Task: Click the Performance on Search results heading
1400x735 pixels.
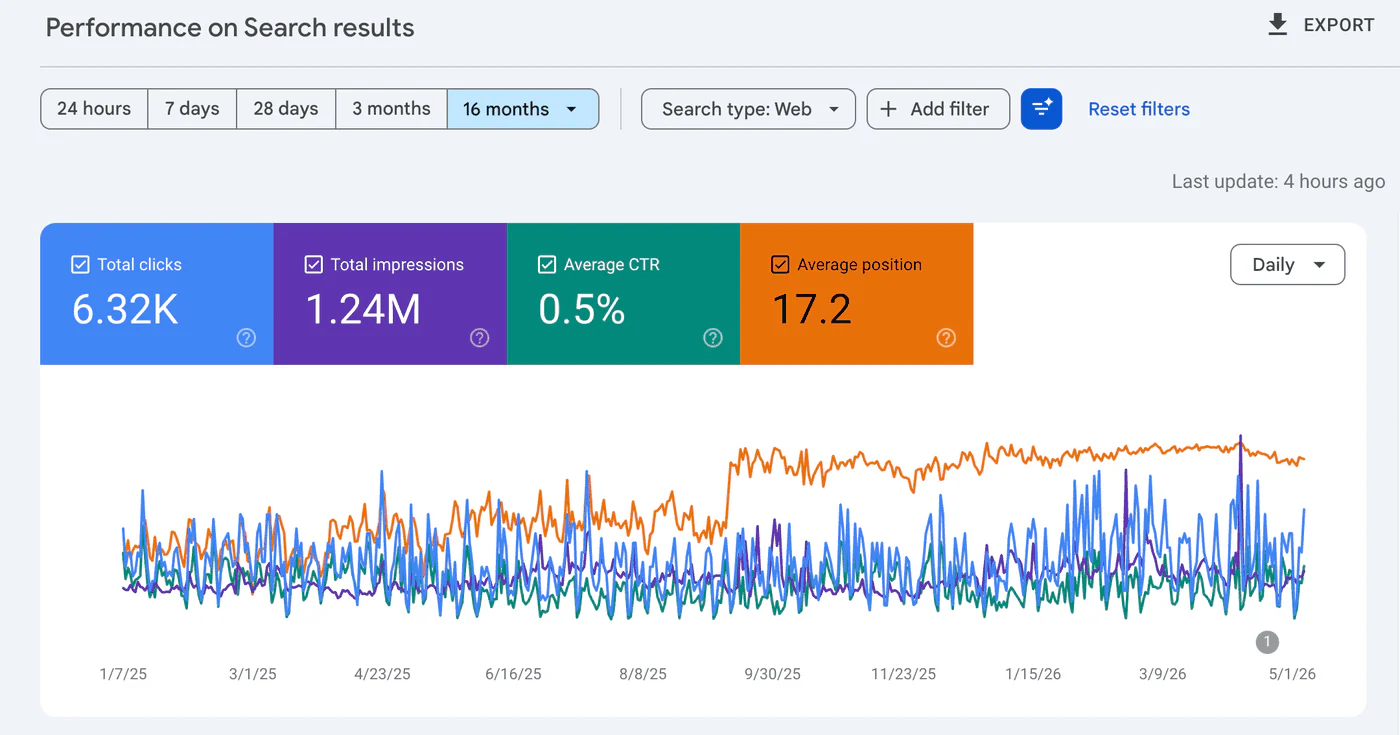Action: click(230, 28)
